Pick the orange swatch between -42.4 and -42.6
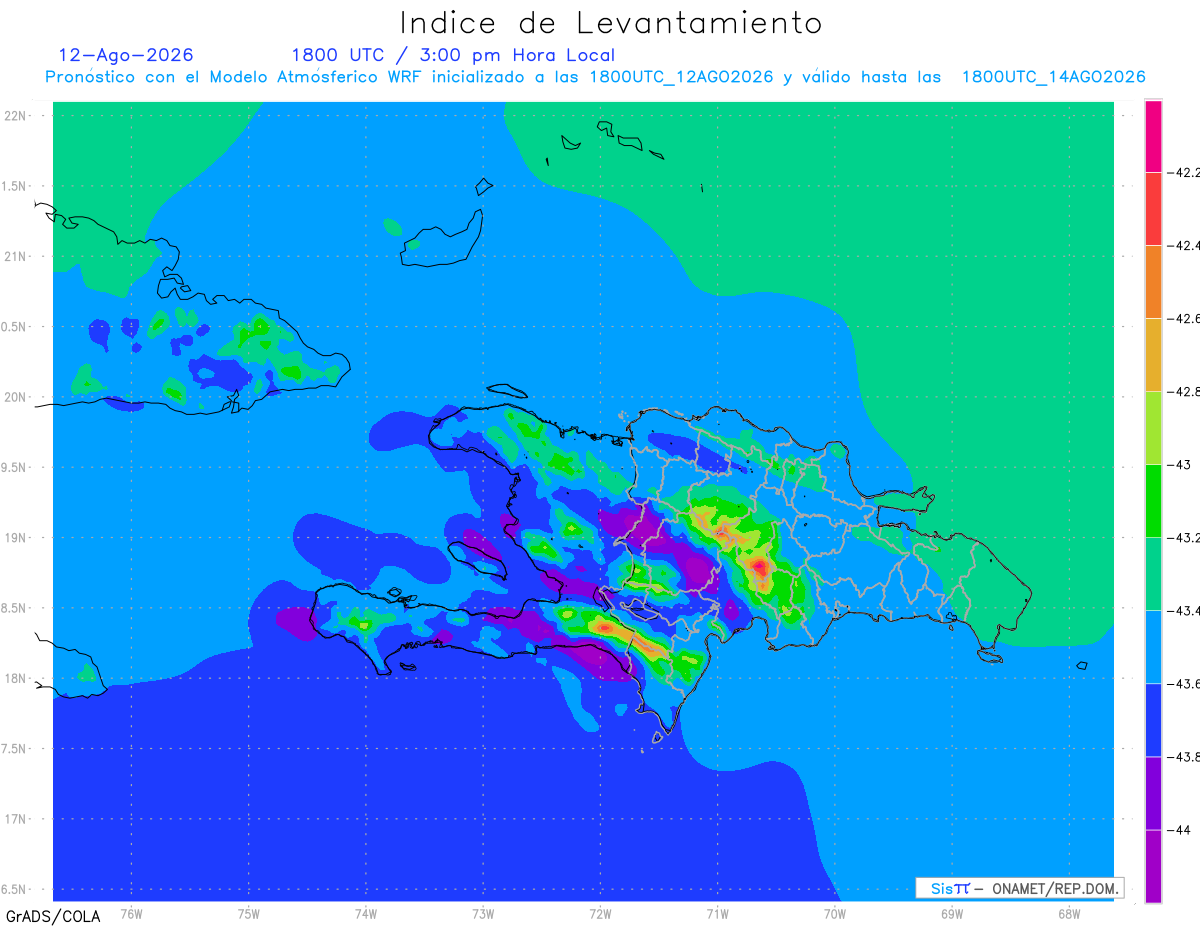Viewport: 1200px width, 927px height. coord(1153,282)
